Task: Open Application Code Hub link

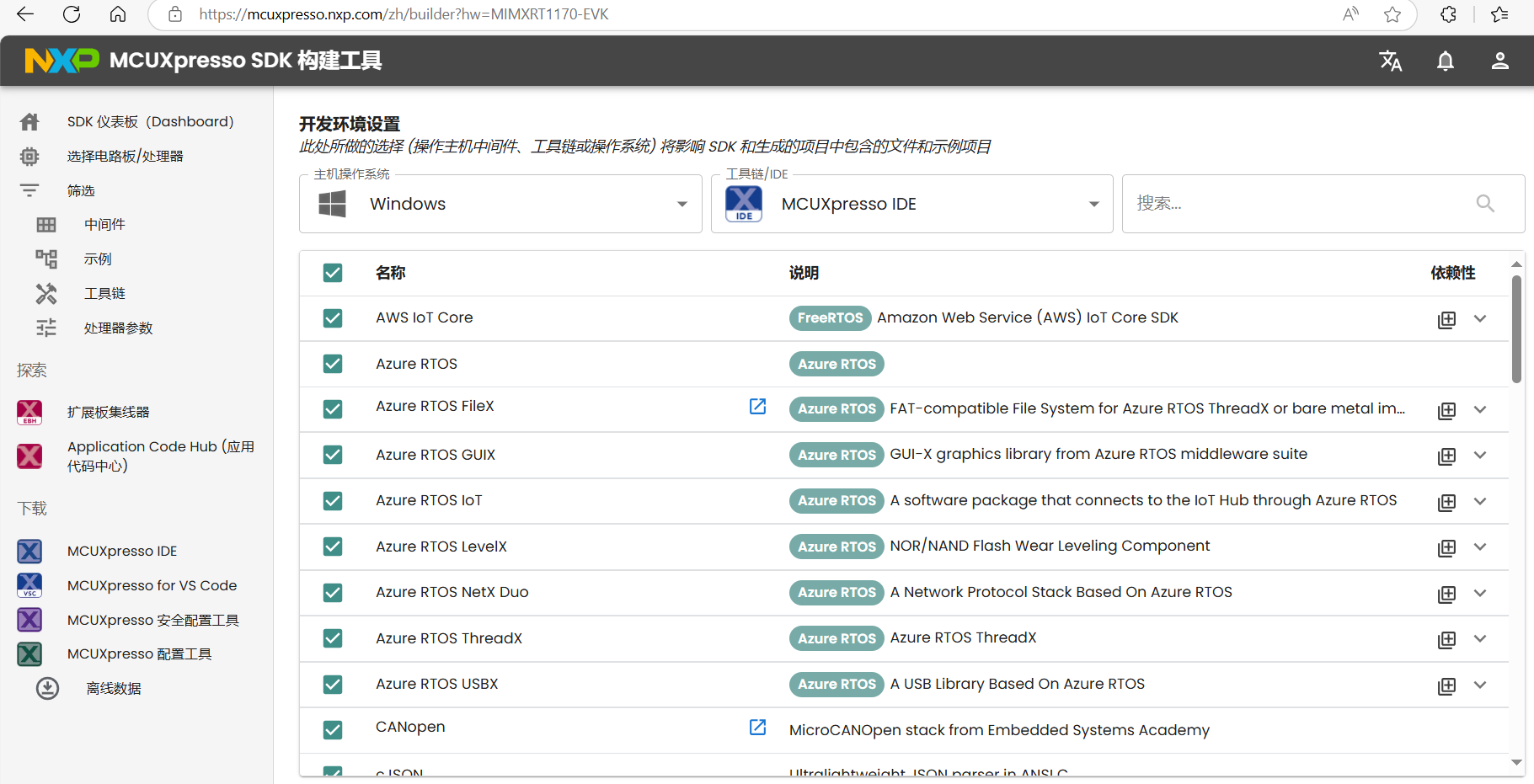Action: tap(161, 456)
